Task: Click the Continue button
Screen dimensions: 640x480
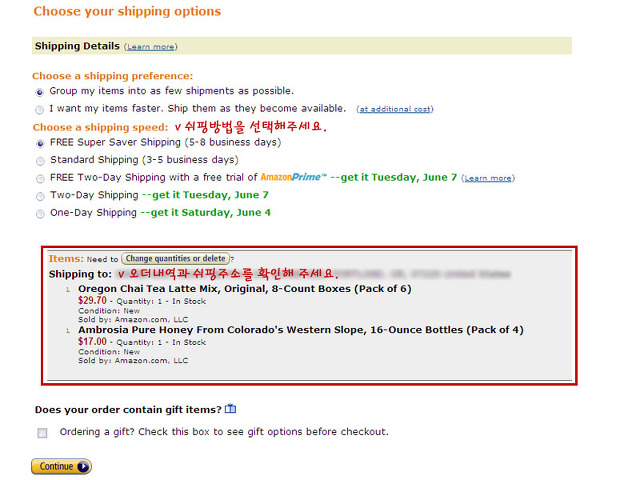Action: point(61,467)
